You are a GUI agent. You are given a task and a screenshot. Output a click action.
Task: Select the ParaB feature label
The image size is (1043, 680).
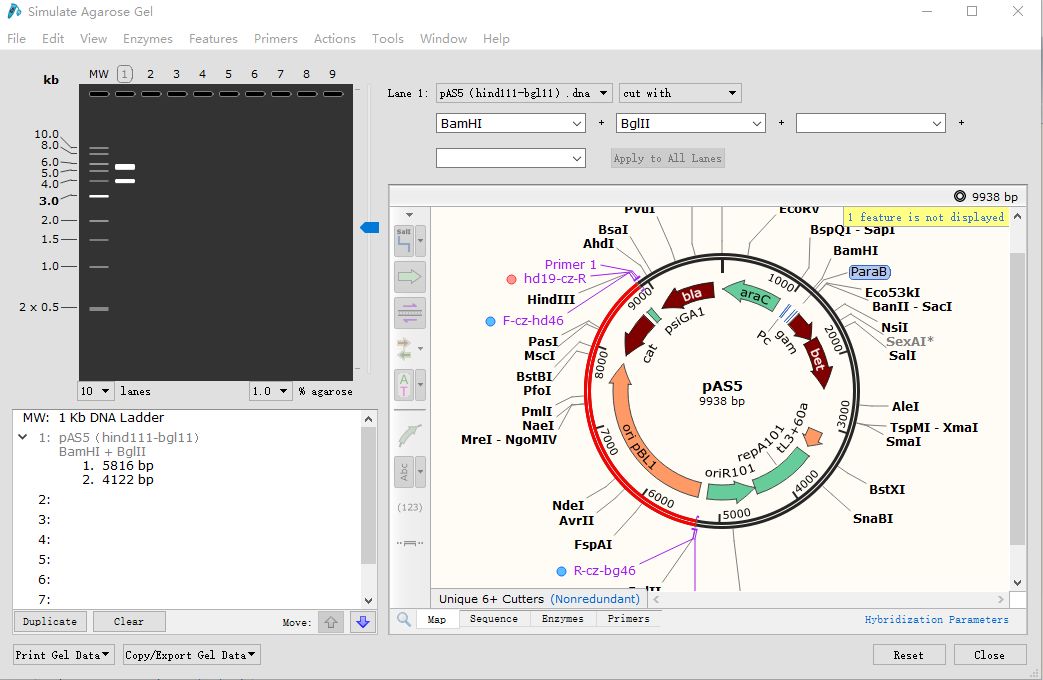coord(869,271)
